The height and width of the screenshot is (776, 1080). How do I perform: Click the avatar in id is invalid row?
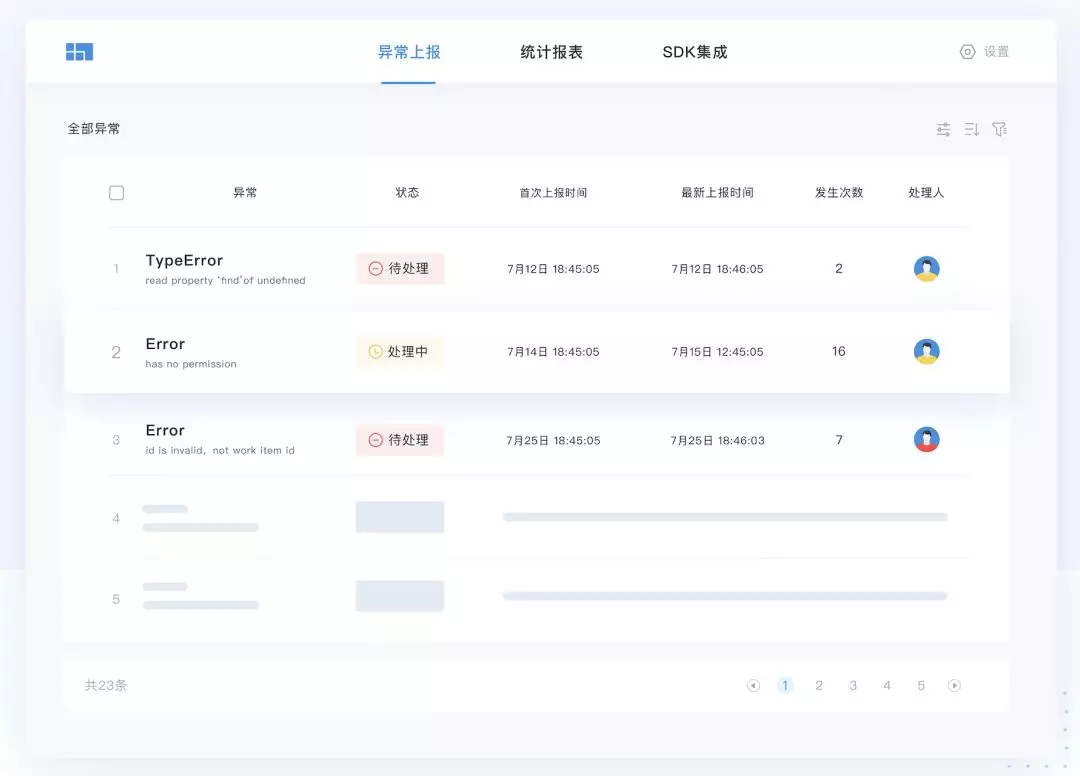tap(926, 439)
